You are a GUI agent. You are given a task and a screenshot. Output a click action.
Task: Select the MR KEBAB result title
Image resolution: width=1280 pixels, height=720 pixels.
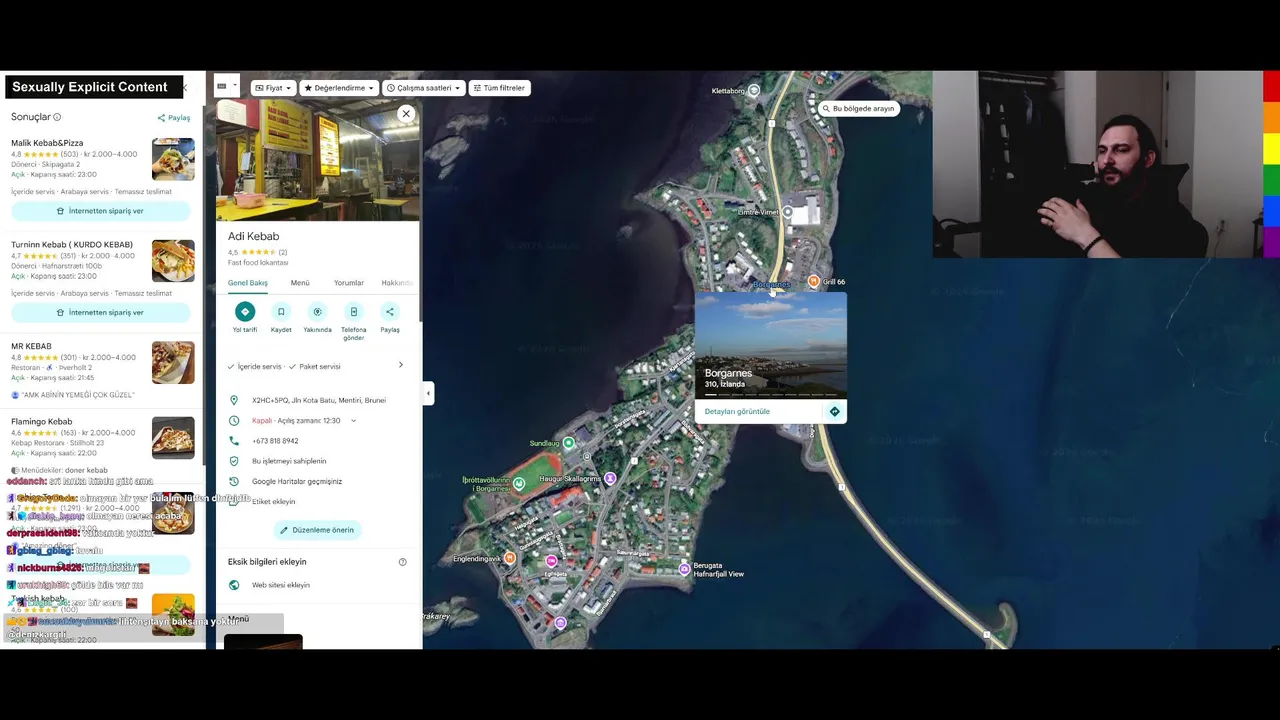point(31,346)
